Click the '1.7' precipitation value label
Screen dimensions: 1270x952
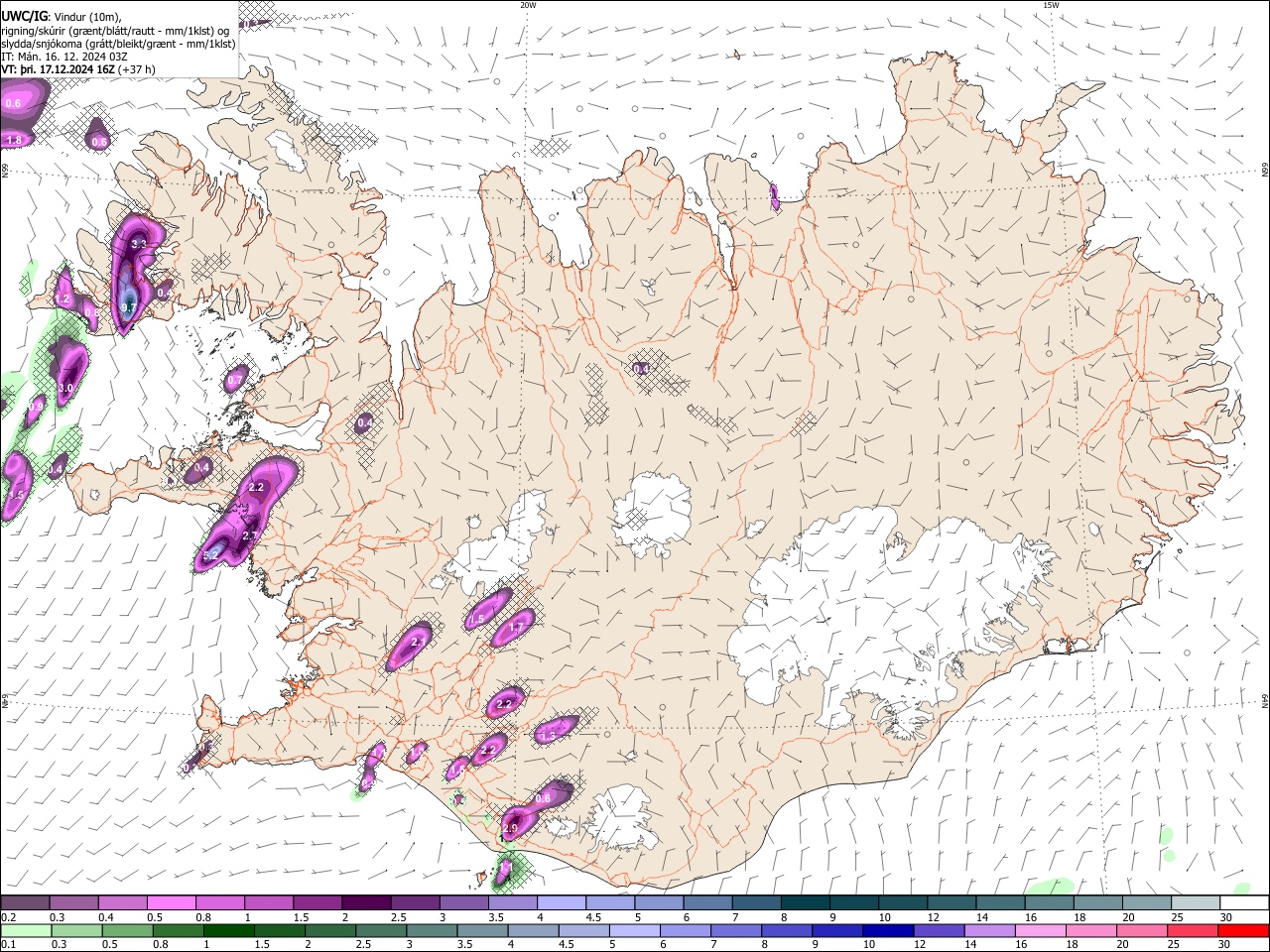pyautogui.click(x=516, y=627)
